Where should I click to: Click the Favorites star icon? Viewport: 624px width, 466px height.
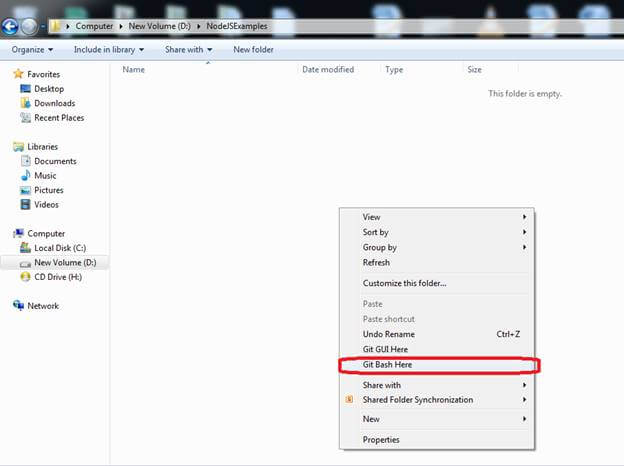click(18, 74)
